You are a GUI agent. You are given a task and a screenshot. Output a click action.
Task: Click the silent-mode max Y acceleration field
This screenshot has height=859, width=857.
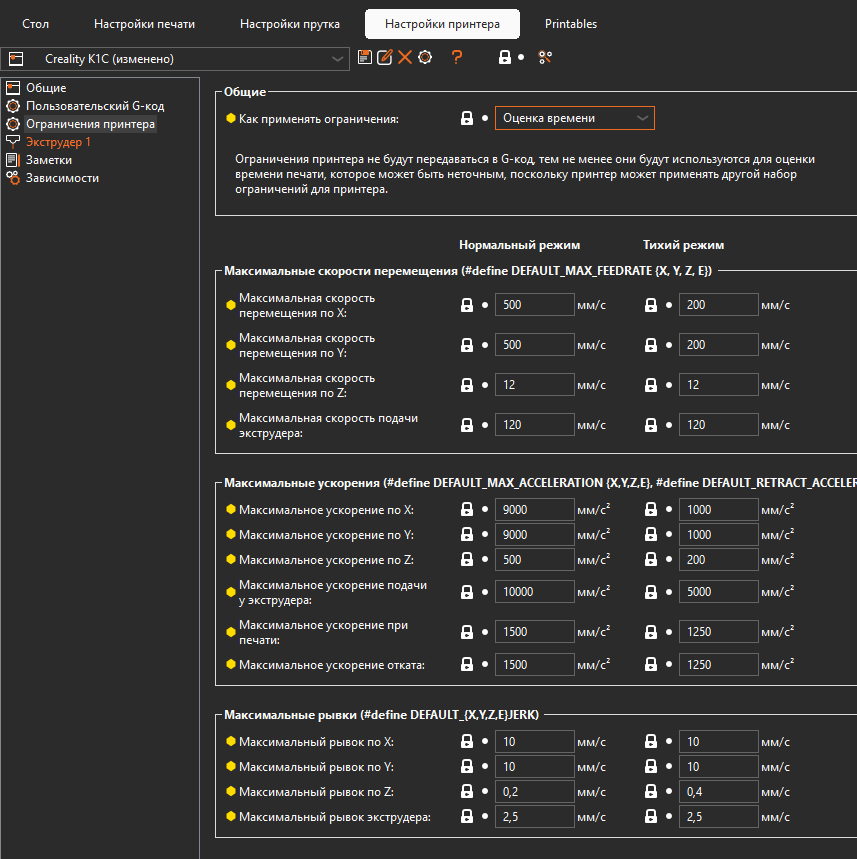click(x=719, y=535)
